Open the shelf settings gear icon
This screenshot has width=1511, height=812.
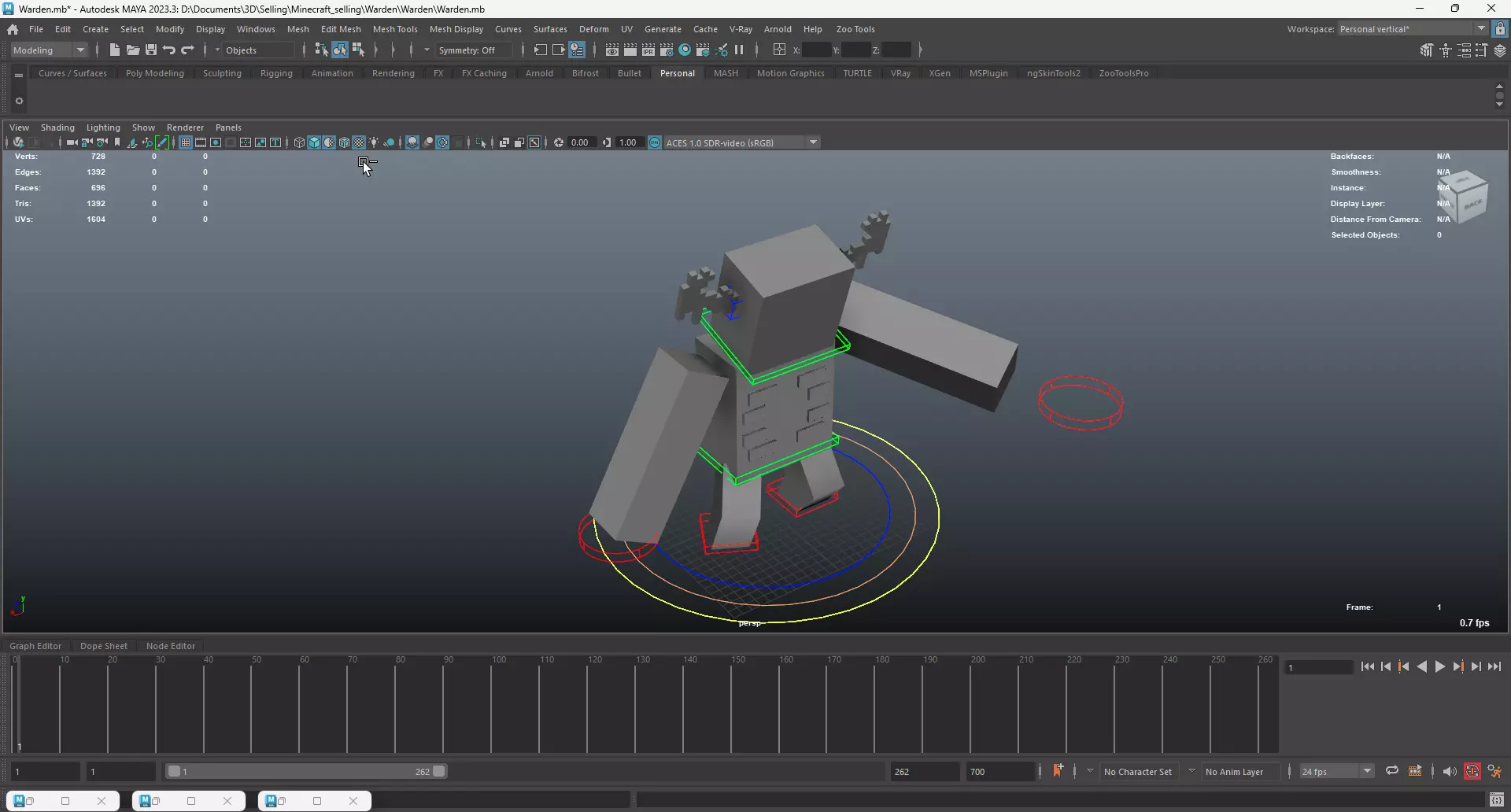(19, 101)
